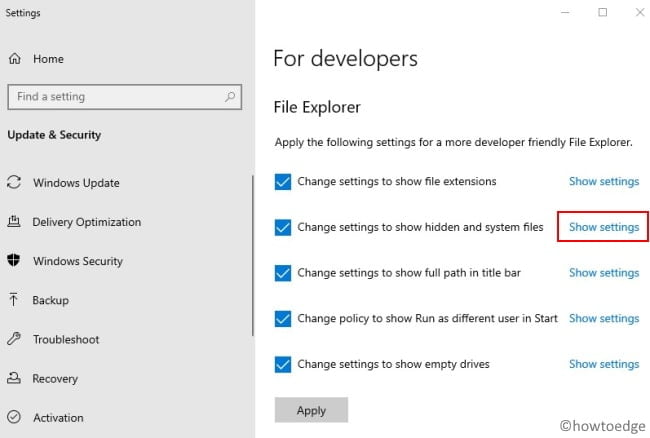Click the Windows Update refresh arrows icon
The height and width of the screenshot is (438, 650).
[14, 182]
